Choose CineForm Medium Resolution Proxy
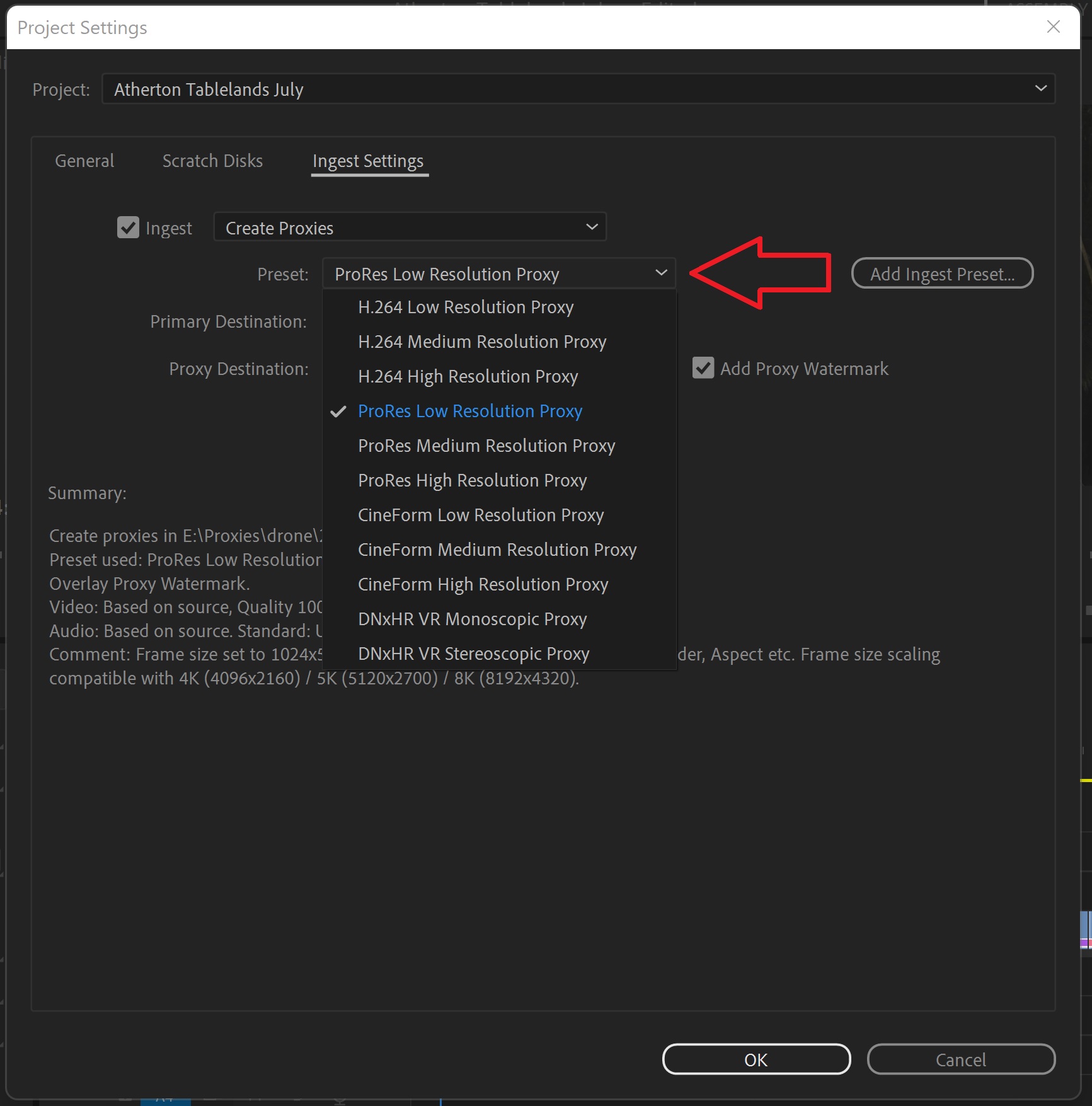The image size is (1092, 1106). (x=497, y=550)
